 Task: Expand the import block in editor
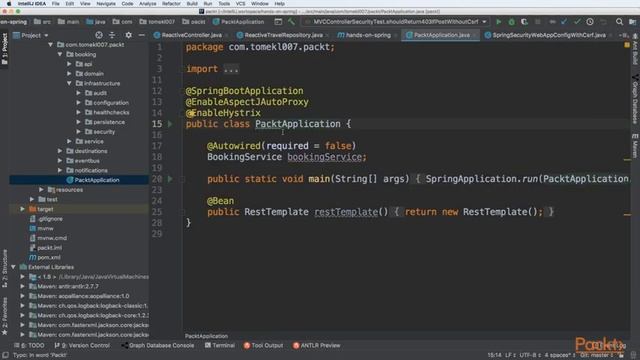[231, 69]
